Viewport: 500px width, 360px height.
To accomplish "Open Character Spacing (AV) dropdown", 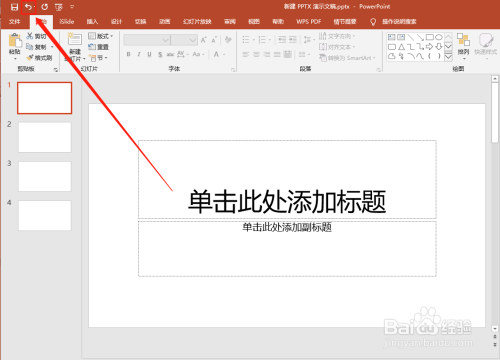I will pos(183,54).
